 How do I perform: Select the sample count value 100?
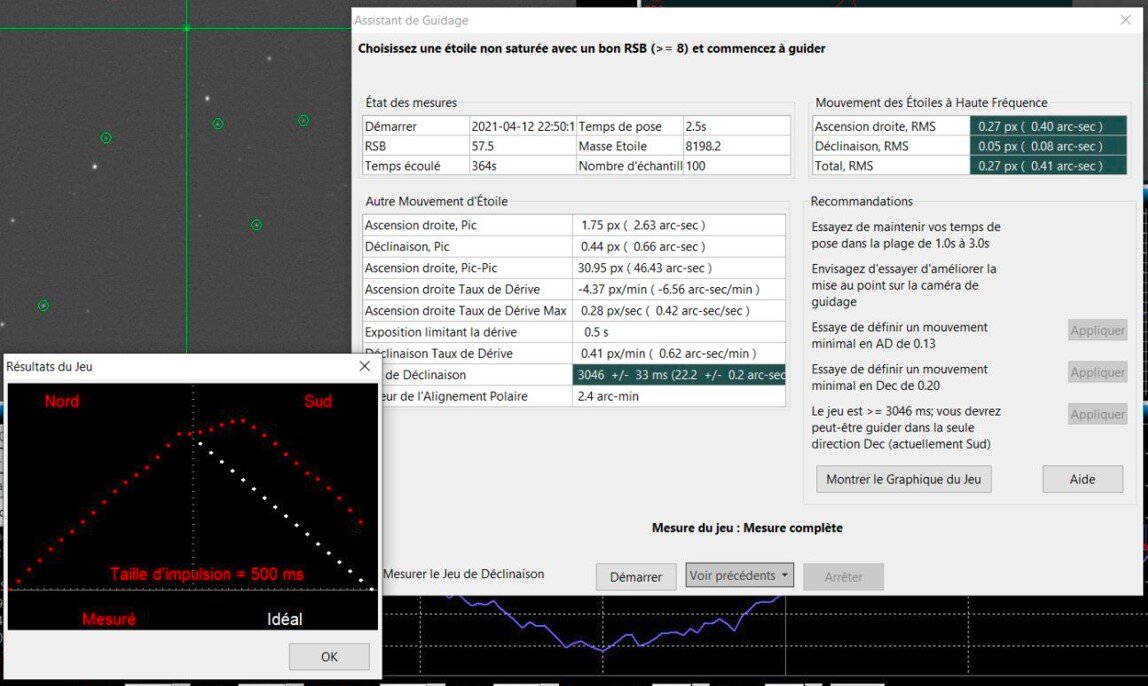[737, 165]
